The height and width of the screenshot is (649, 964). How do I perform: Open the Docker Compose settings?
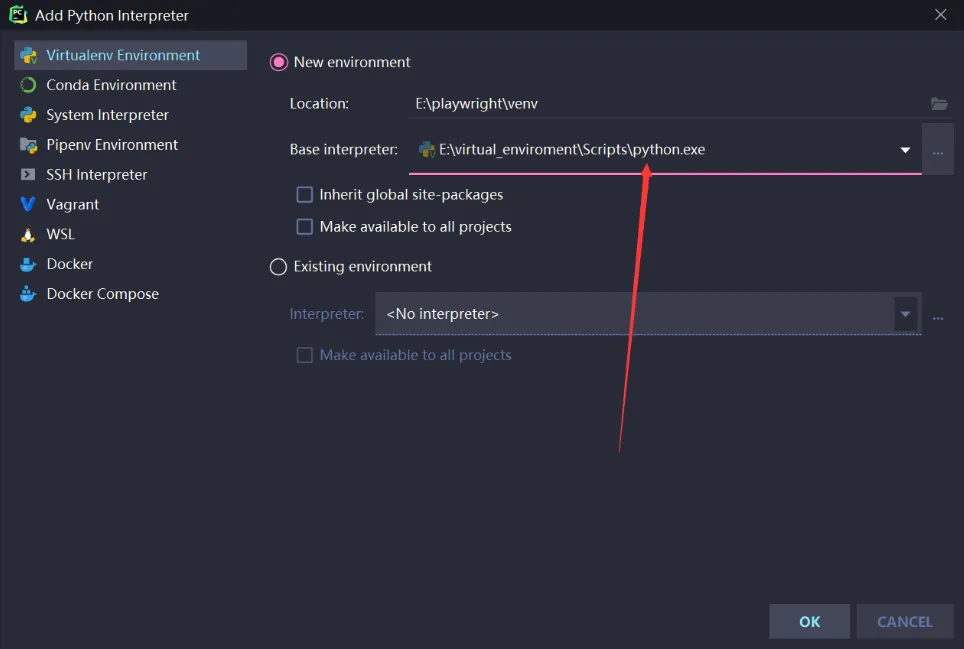(x=102, y=294)
